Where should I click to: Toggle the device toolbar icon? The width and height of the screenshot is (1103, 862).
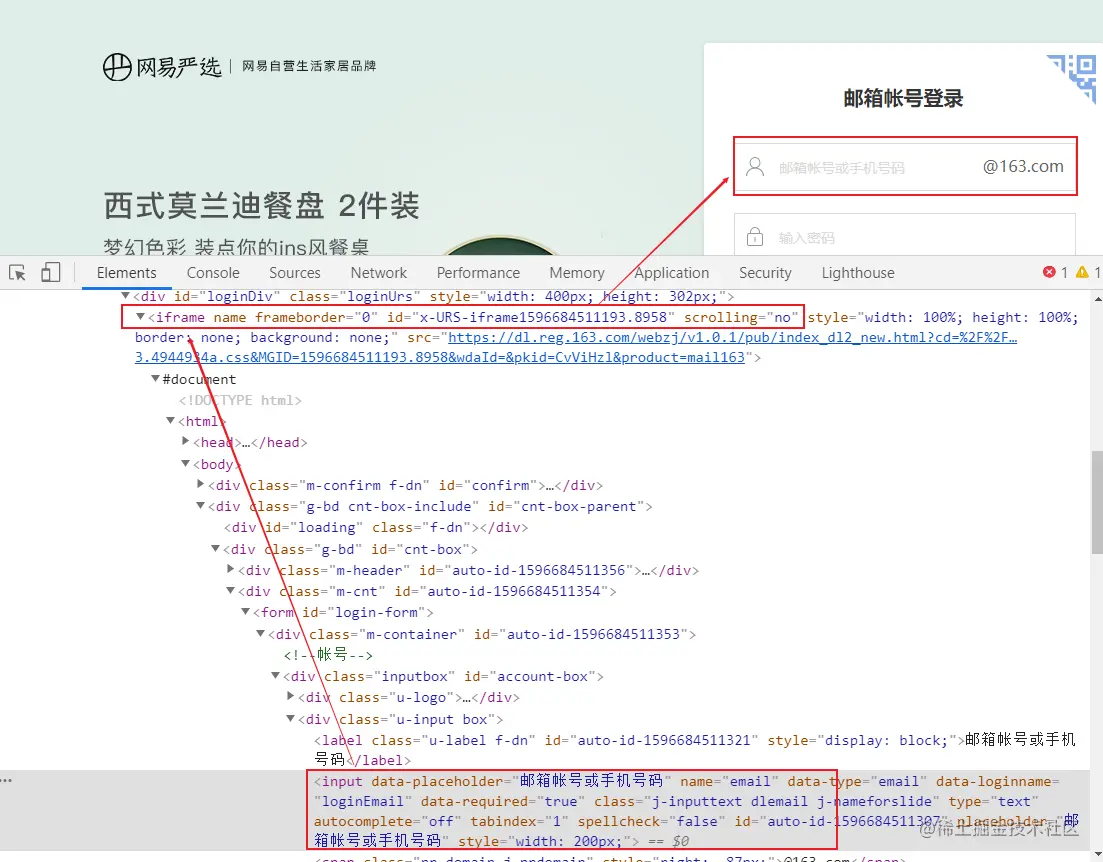click(x=51, y=272)
